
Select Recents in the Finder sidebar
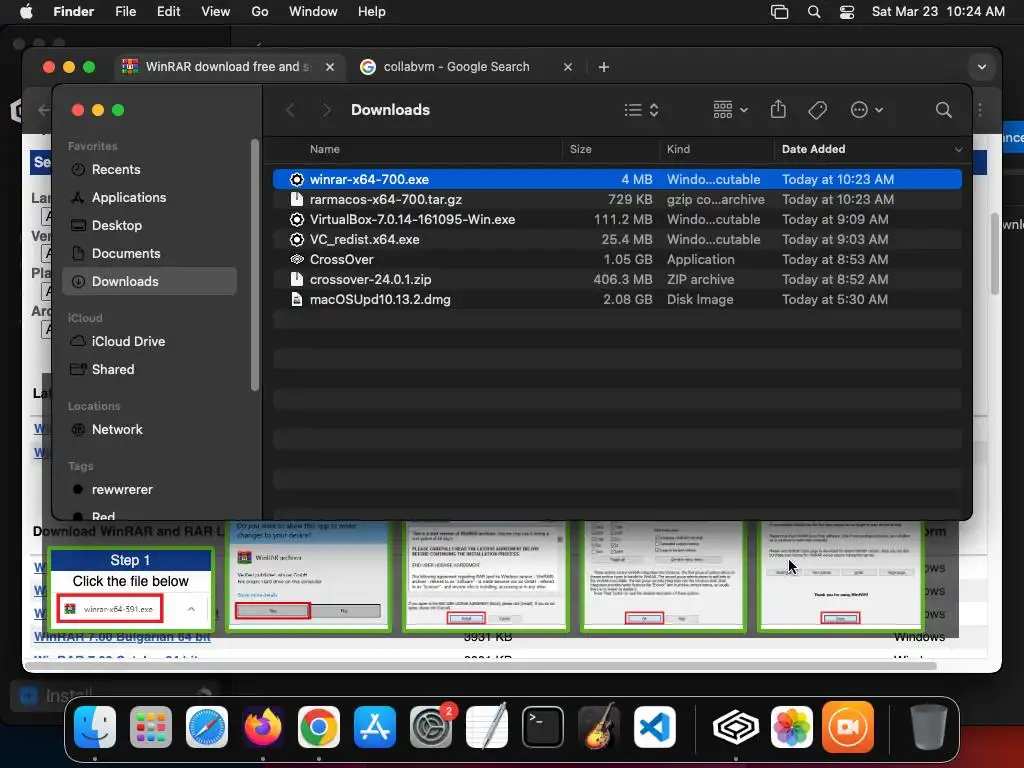pyautogui.click(x=150, y=169)
